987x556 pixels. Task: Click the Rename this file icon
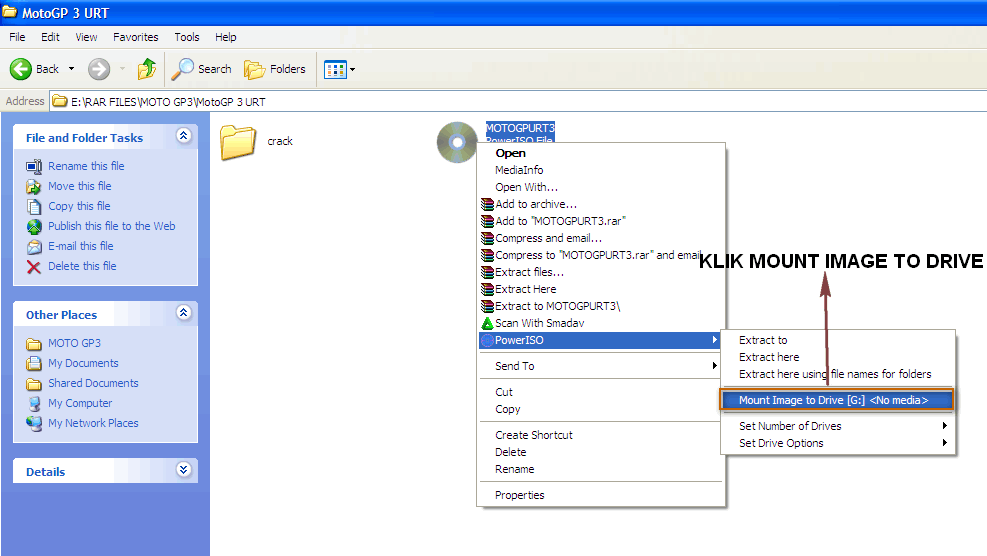click(x=34, y=166)
